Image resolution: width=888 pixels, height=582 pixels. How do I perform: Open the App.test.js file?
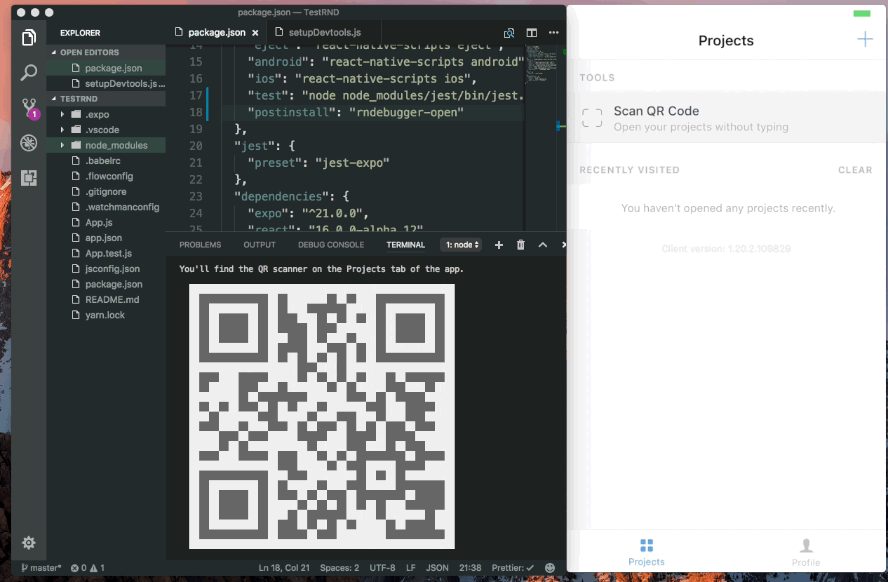[106, 253]
